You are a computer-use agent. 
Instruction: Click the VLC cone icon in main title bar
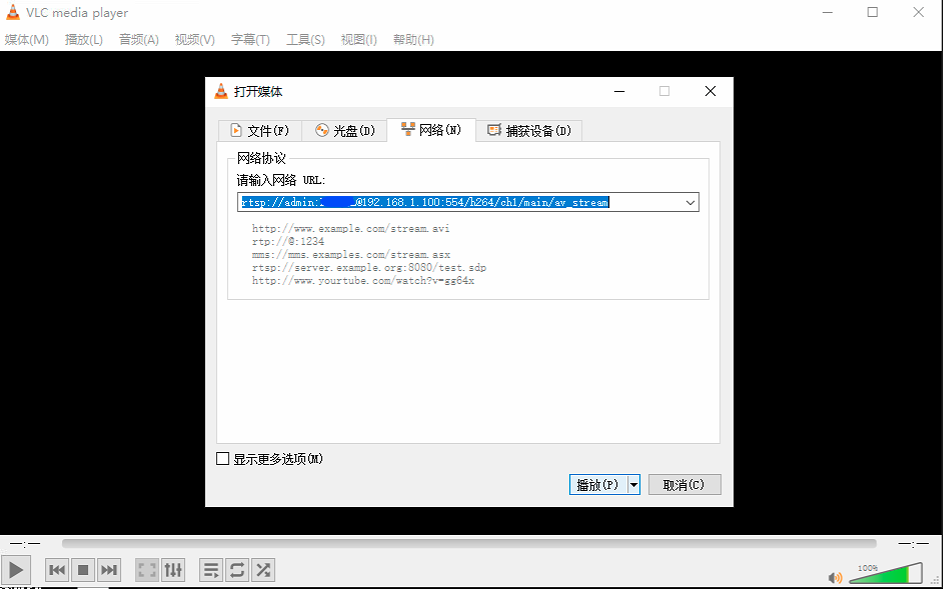12,12
